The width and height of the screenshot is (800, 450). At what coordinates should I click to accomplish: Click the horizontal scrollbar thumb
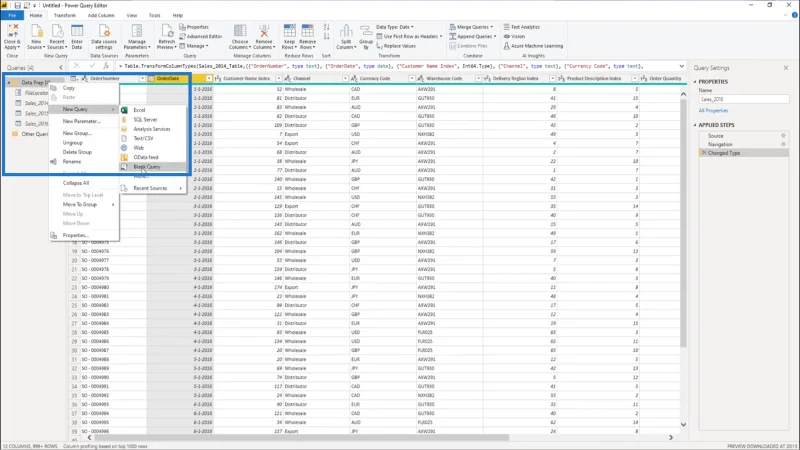point(302,437)
